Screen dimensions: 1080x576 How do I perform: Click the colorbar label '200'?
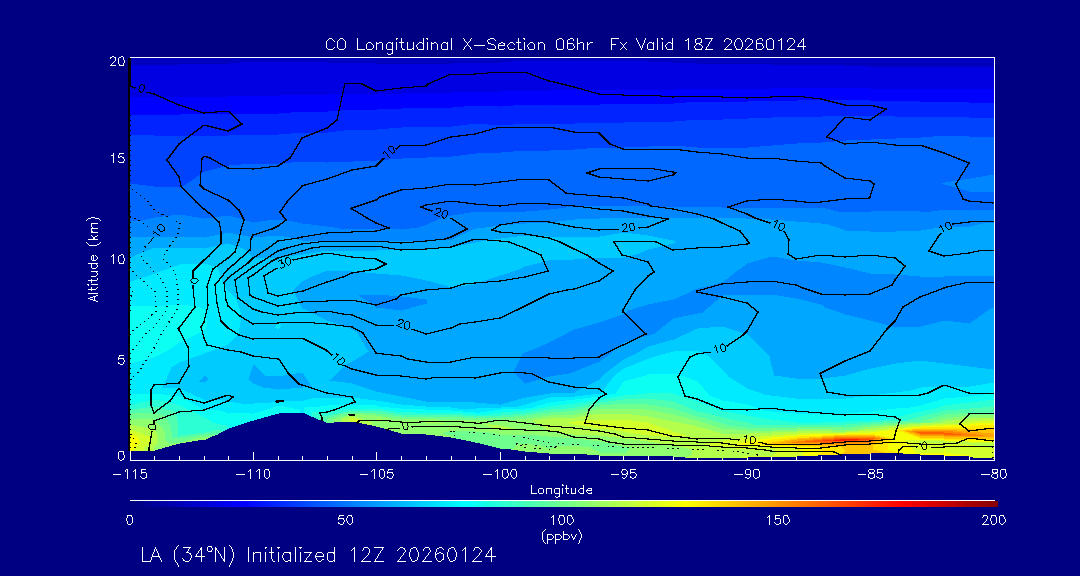995,521
